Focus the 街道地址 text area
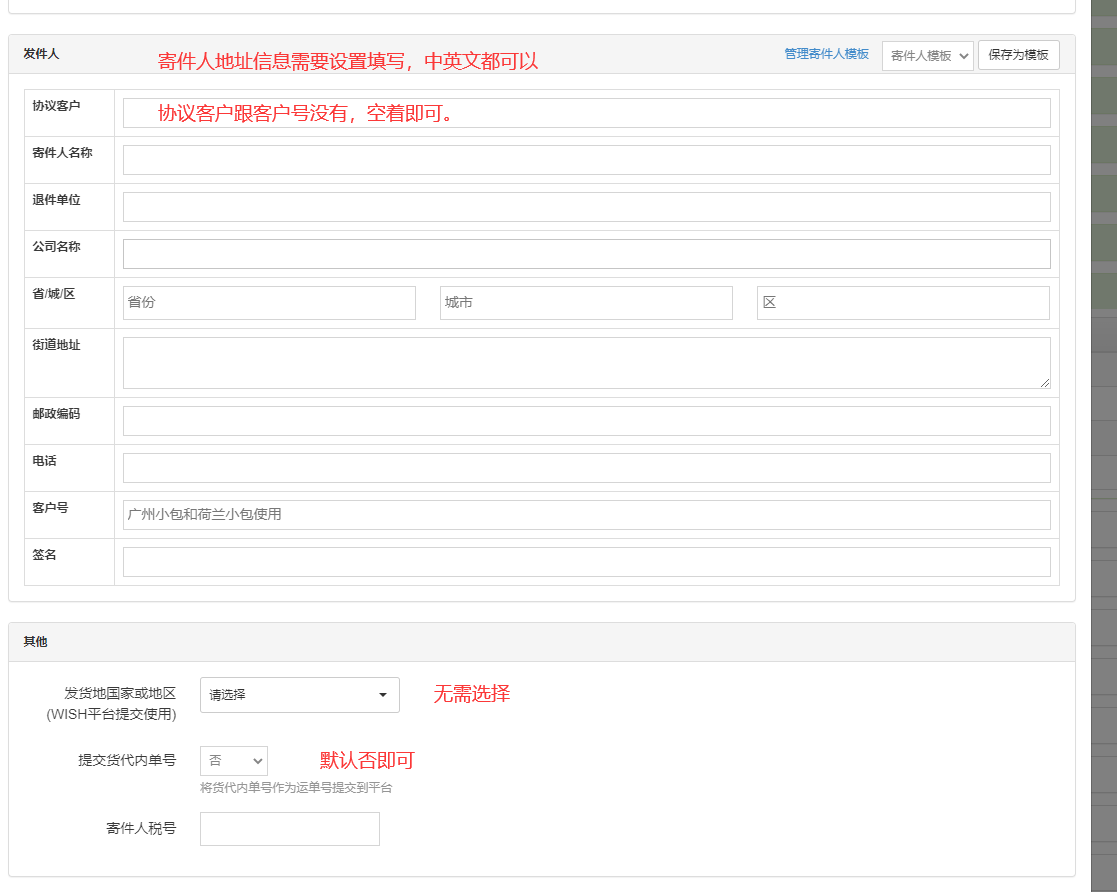The width and height of the screenshot is (1117, 892). pos(586,362)
